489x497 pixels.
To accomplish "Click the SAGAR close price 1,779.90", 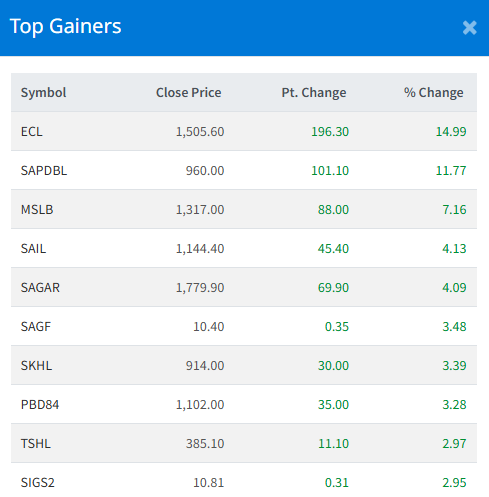I will pos(200,288).
